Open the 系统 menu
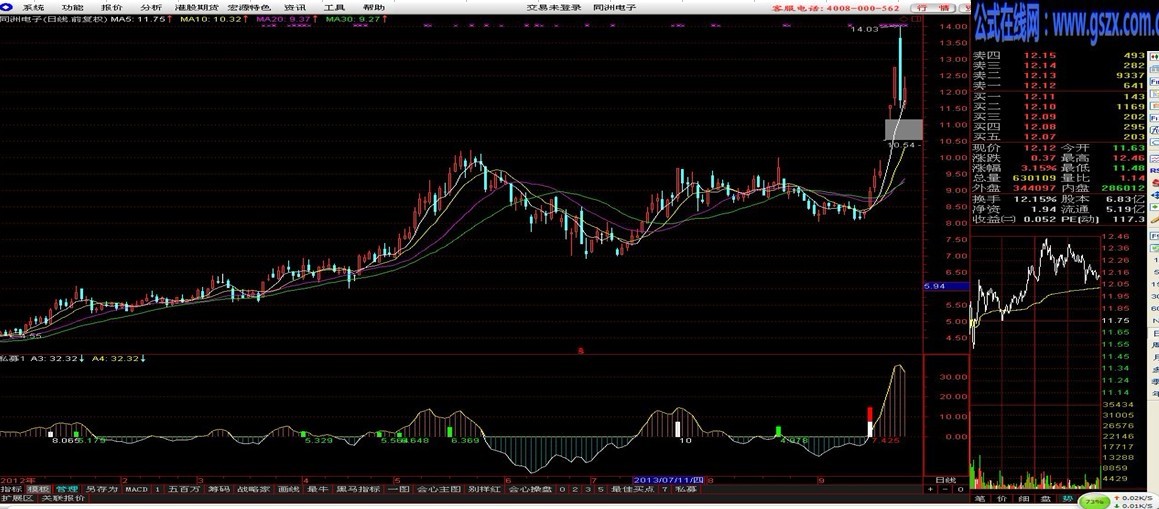Image resolution: width=1159 pixels, height=509 pixels. (33, 7)
